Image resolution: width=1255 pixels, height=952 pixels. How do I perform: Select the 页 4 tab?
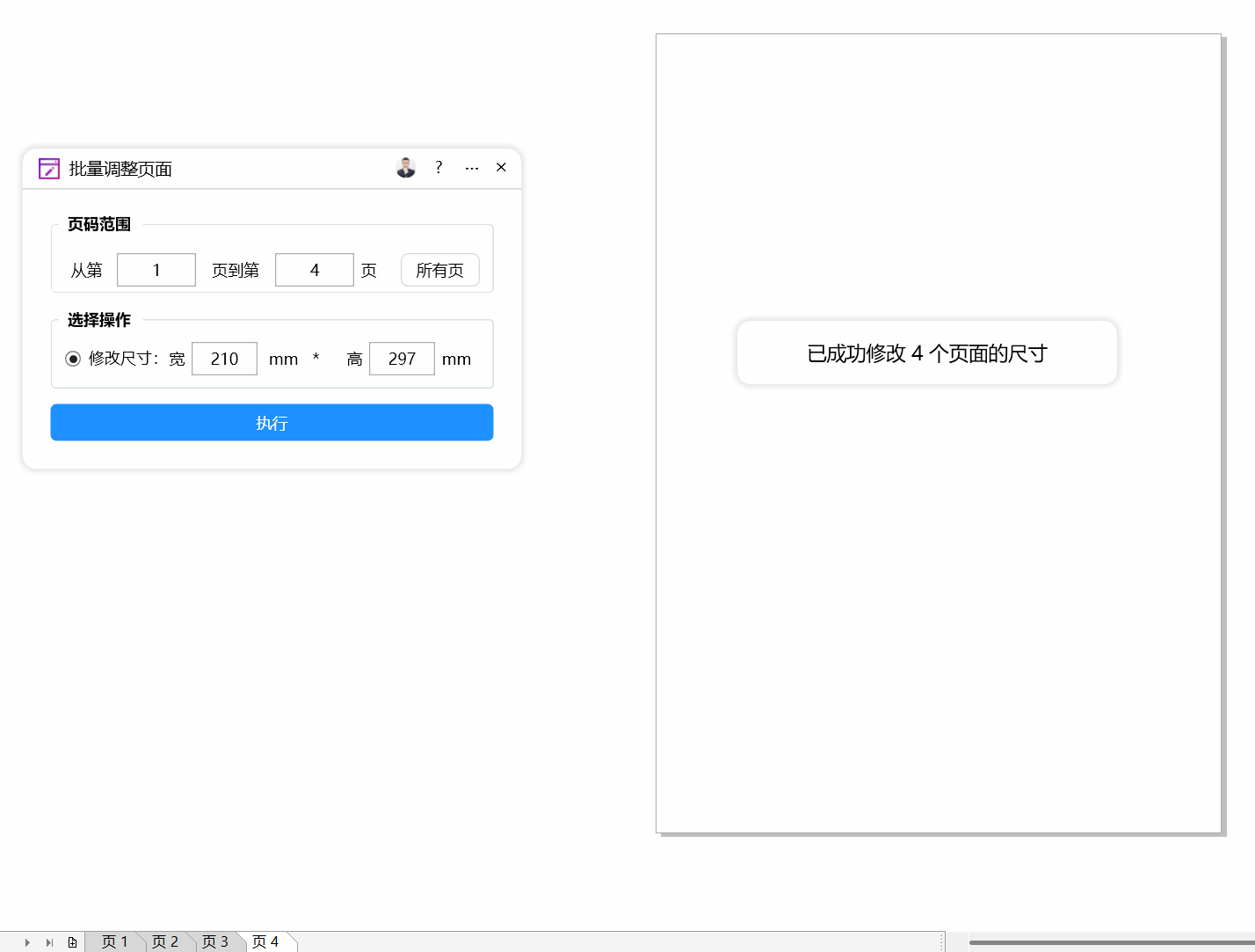coord(265,942)
